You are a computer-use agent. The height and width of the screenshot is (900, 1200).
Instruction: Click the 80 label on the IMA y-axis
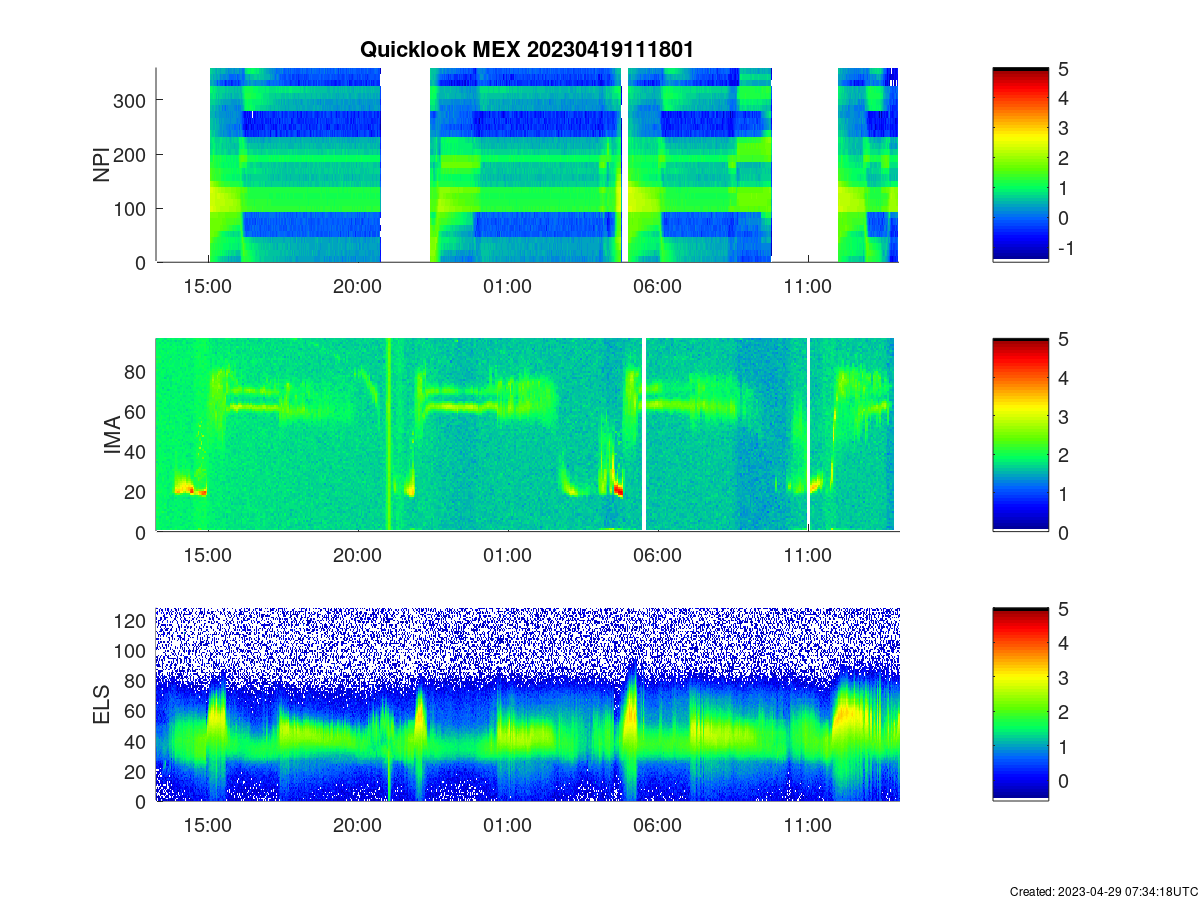(x=137, y=371)
